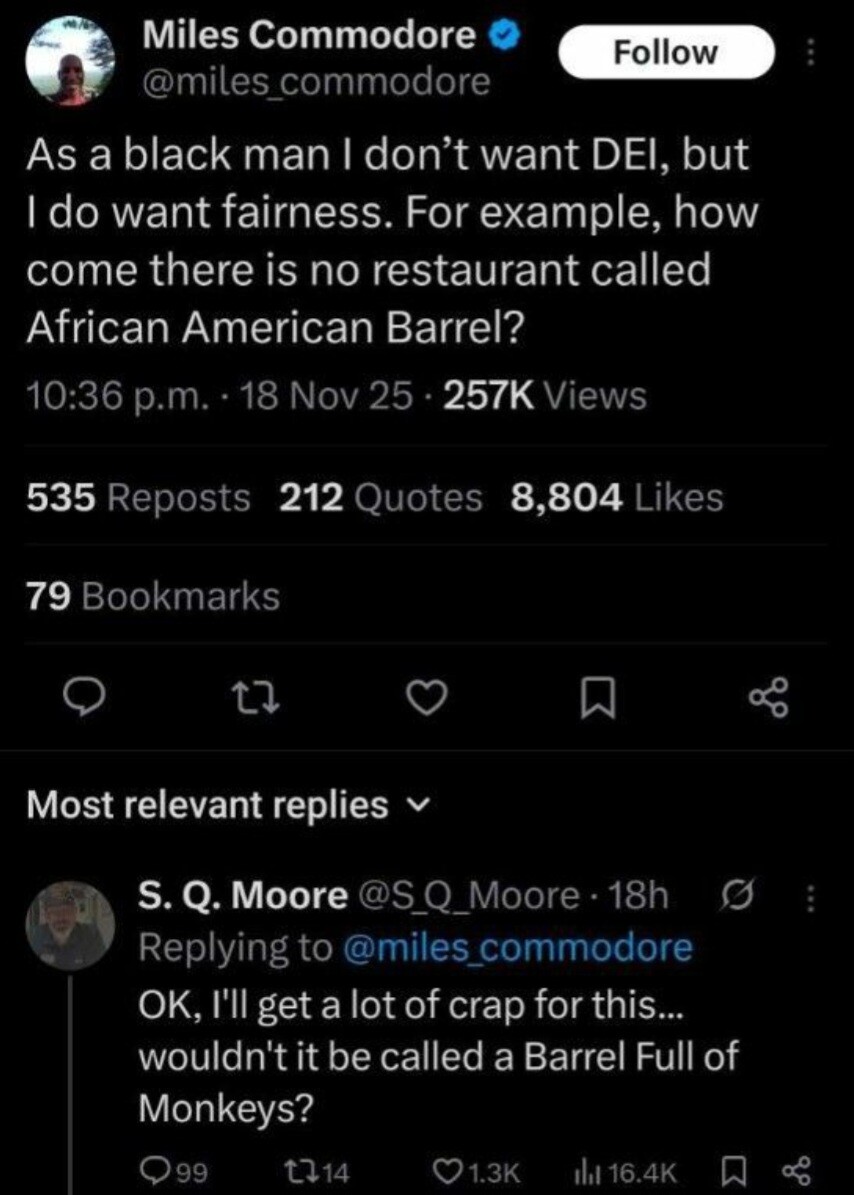
Task: View the 535 Reposts list
Action: [x=139, y=496]
